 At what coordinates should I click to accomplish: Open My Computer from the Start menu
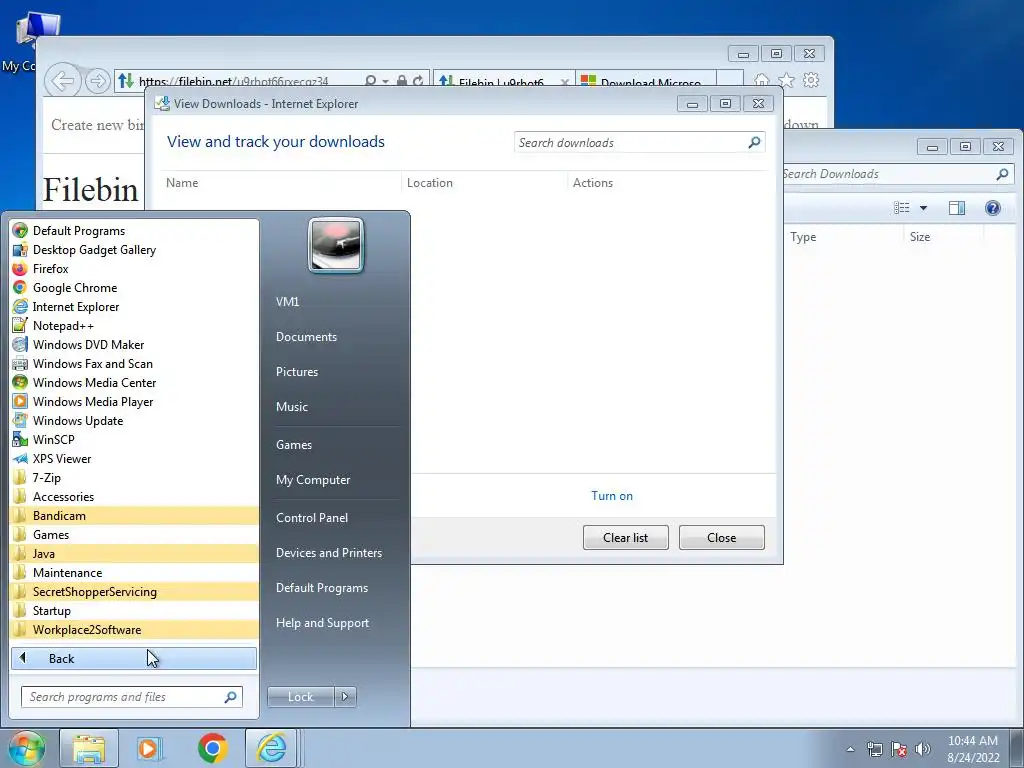(x=313, y=479)
